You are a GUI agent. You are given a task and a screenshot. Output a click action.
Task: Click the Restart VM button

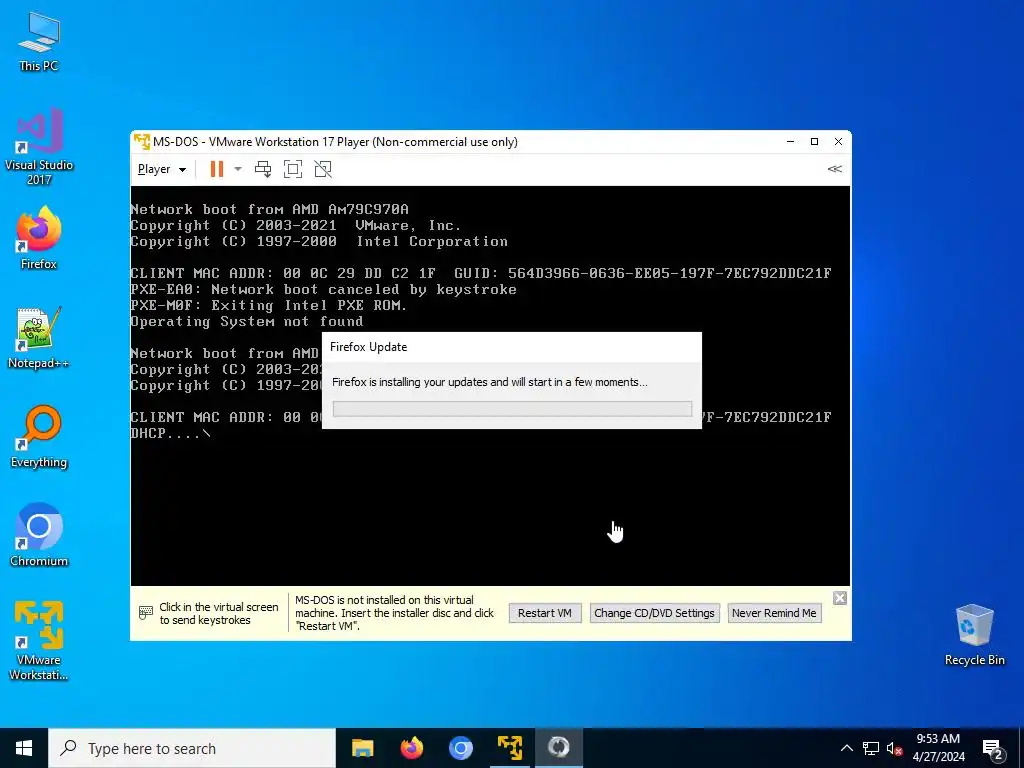click(x=545, y=613)
